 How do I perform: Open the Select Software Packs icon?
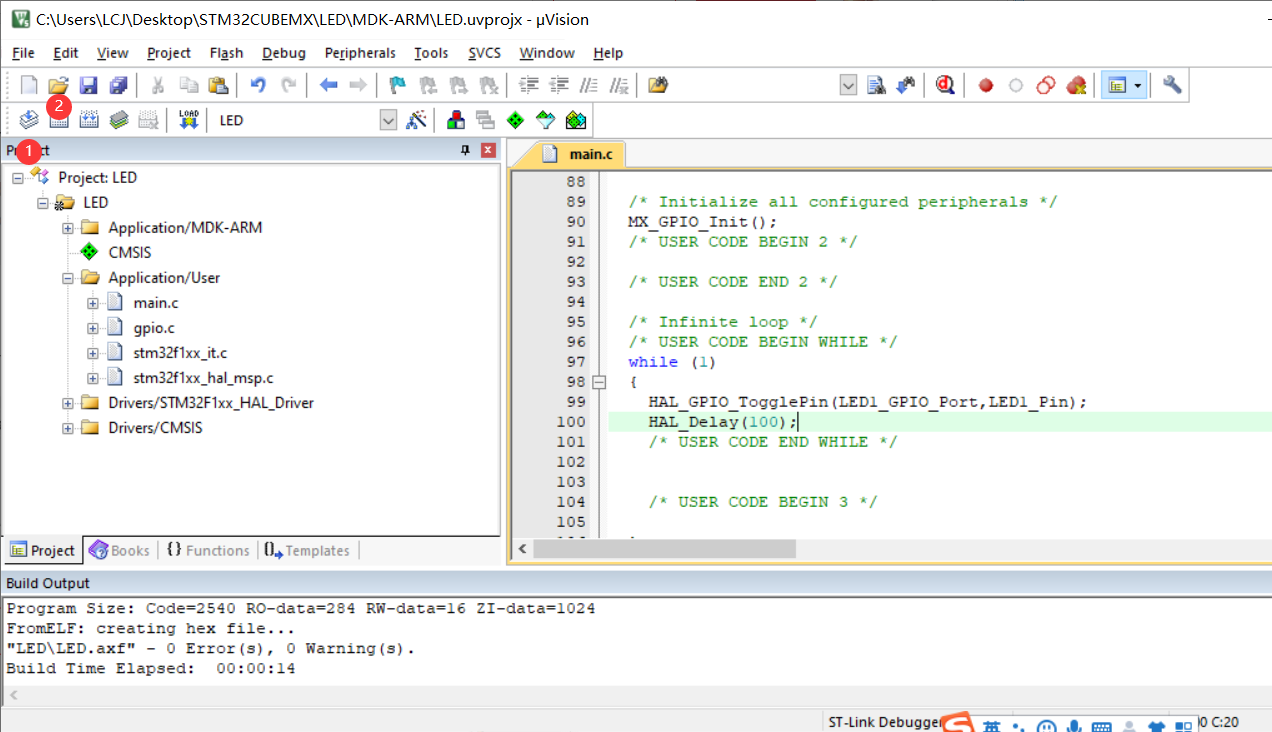[x=545, y=120]
